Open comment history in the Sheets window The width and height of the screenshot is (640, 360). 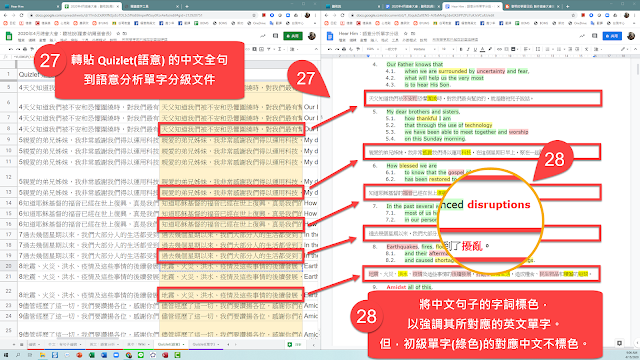[276, 36]
